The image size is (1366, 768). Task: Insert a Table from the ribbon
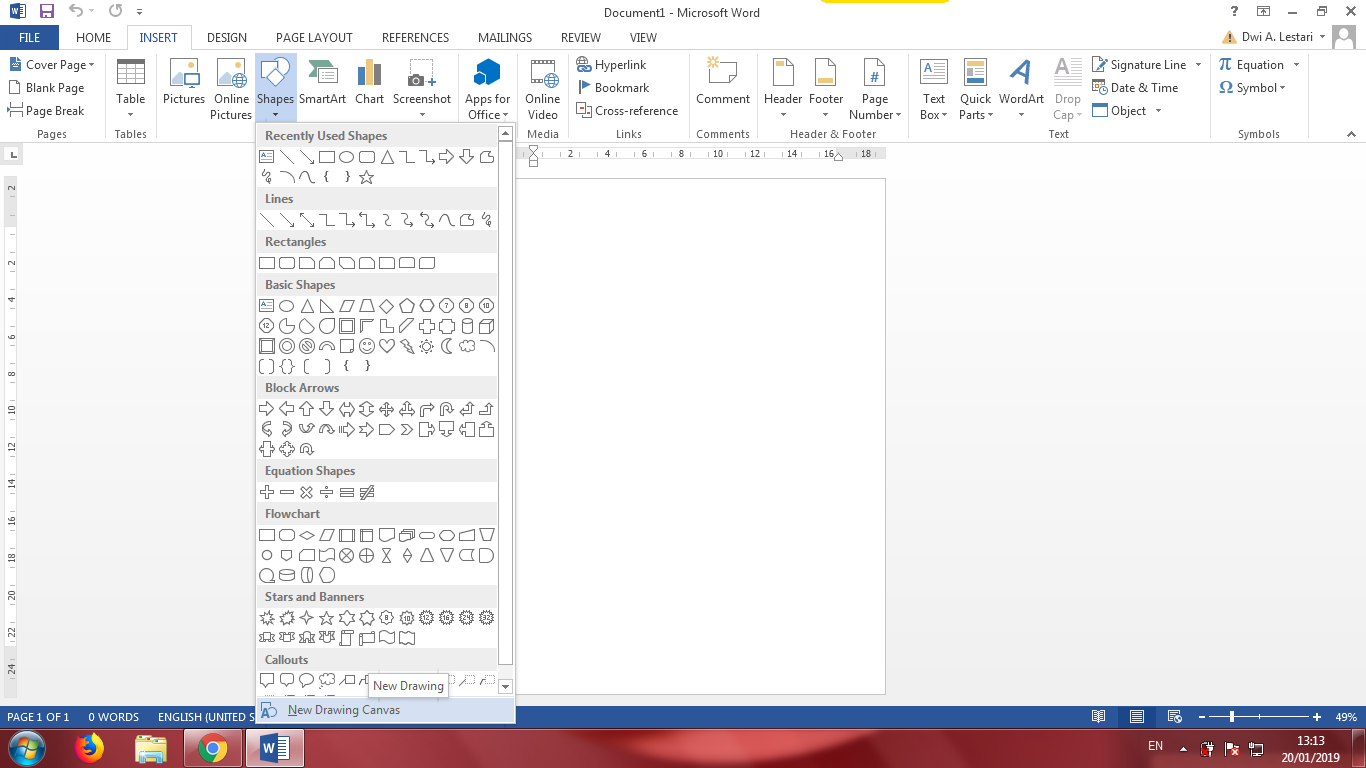(x=131, y=88)
